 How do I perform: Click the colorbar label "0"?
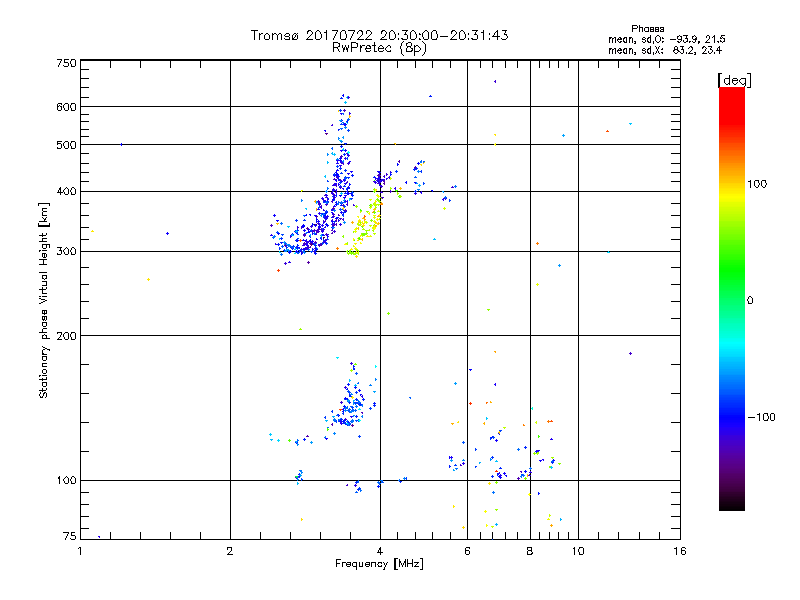click(x=750, y=300)
